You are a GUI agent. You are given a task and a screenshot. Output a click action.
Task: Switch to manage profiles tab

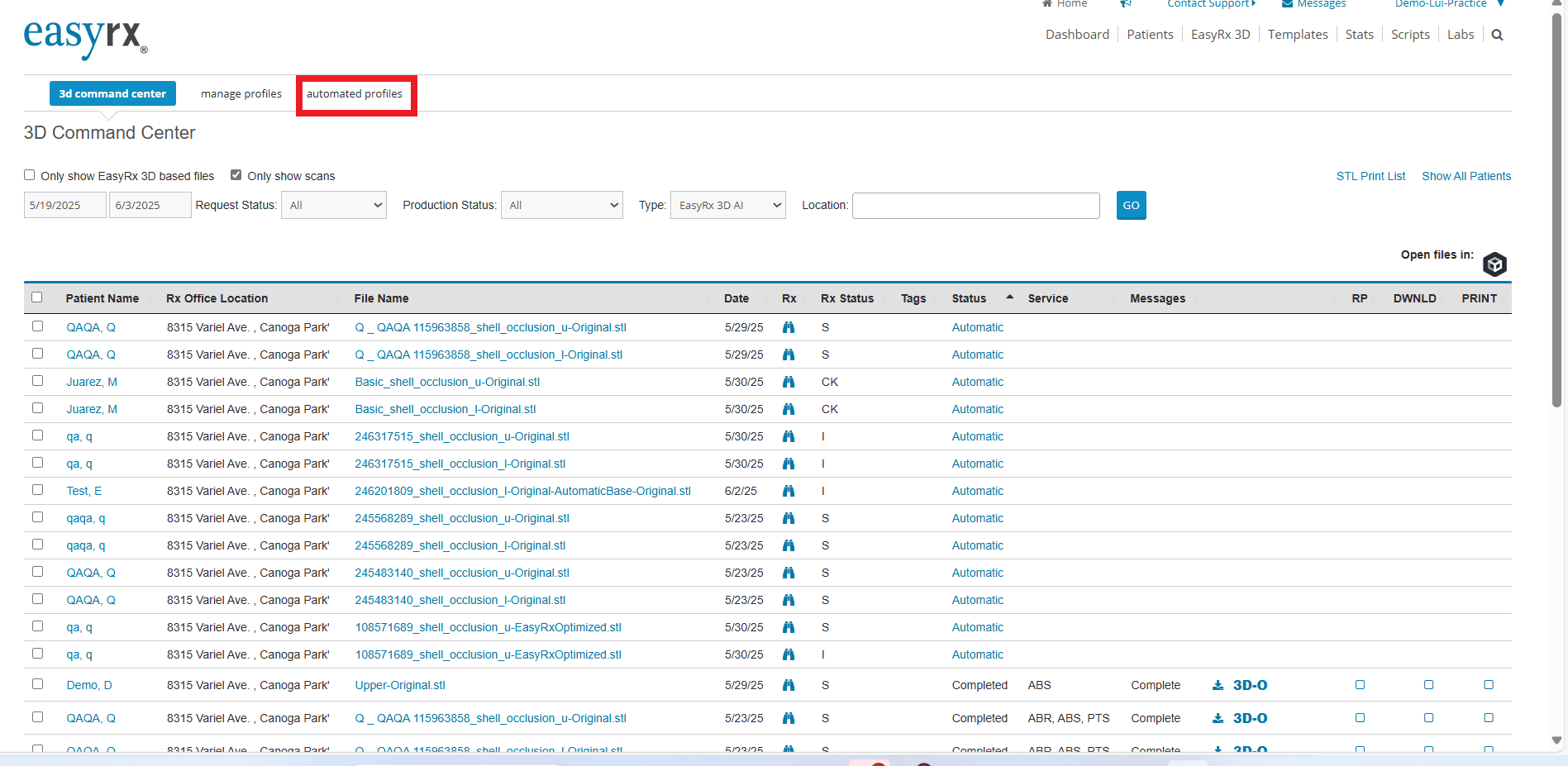point(241,94)
